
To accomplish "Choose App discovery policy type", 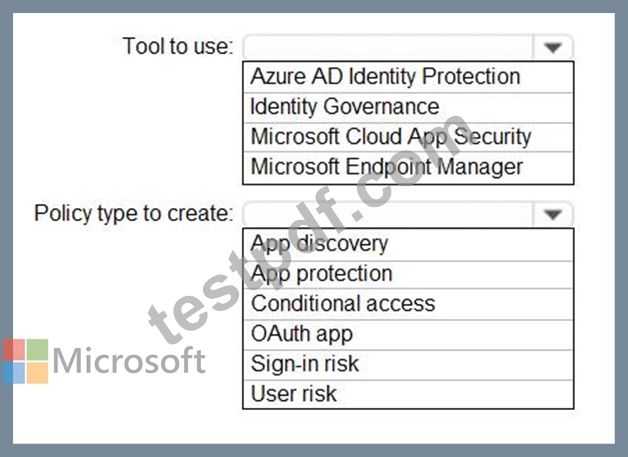I will 408,244.
